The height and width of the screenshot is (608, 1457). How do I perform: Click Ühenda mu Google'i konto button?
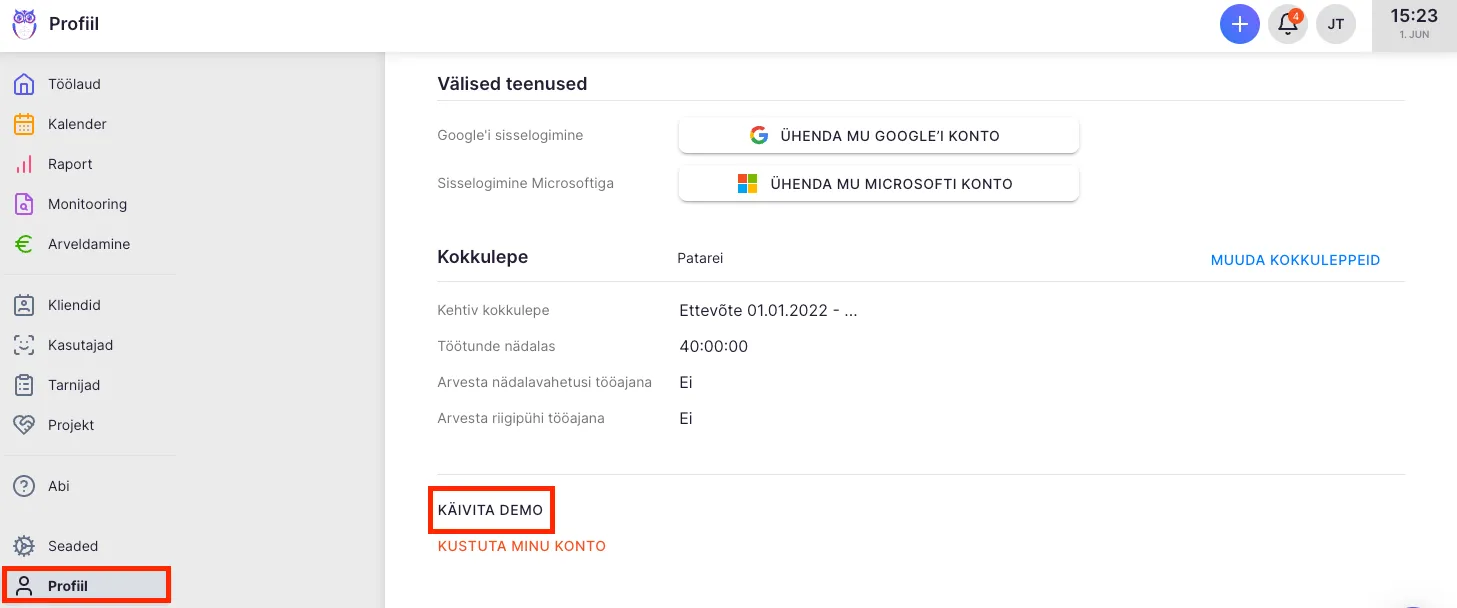click(x=878, y=136)
